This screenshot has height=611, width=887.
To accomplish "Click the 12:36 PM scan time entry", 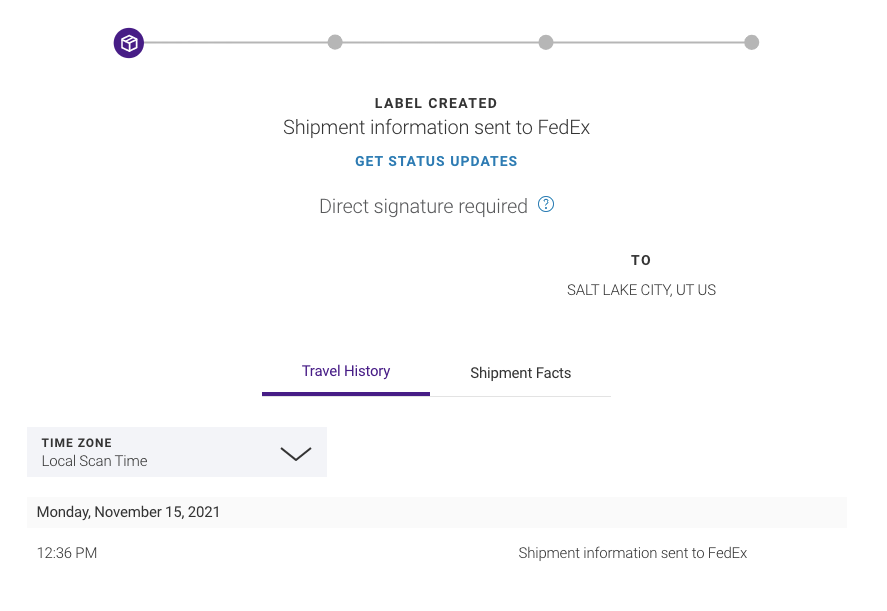I will tap(67, 553).
